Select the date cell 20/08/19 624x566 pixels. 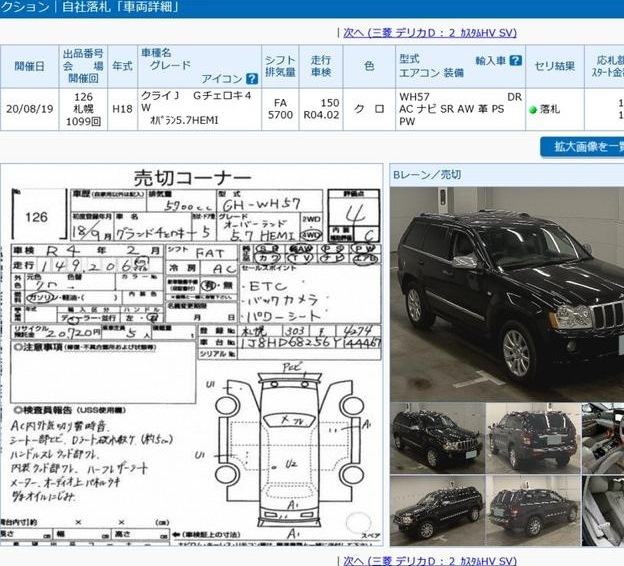click(29, 109)
